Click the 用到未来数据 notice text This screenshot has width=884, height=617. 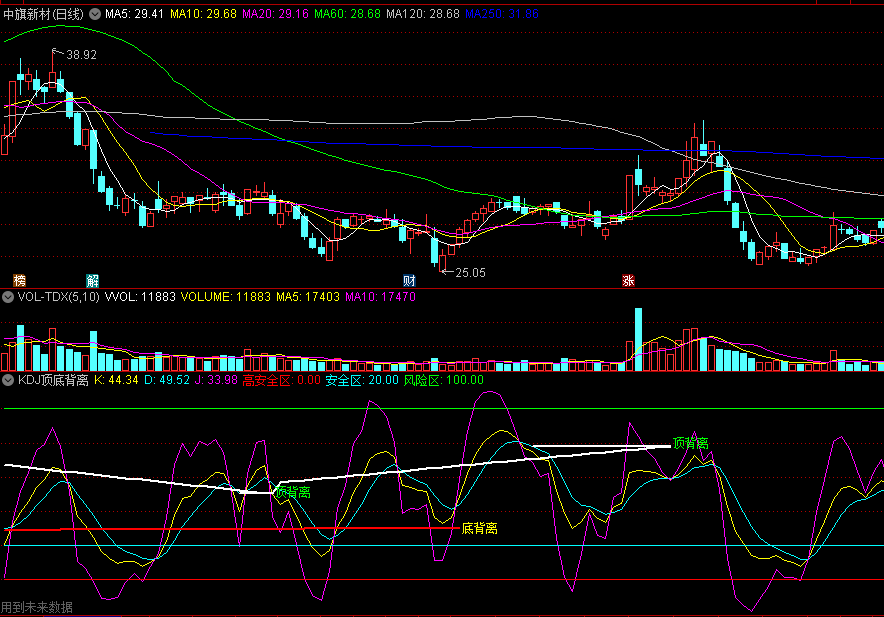pos(37,607)
